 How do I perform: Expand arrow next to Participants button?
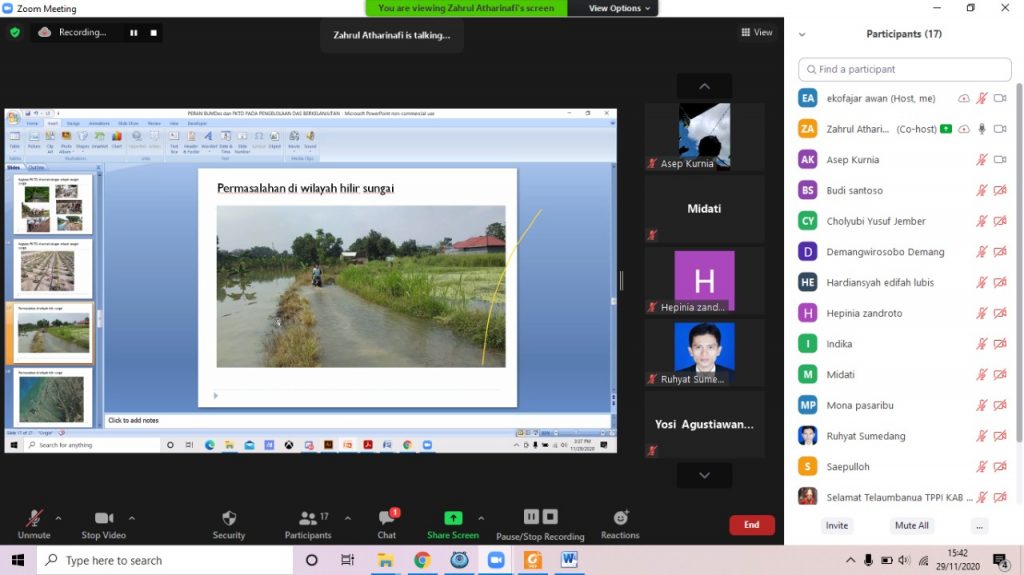[x=347, y=518]
